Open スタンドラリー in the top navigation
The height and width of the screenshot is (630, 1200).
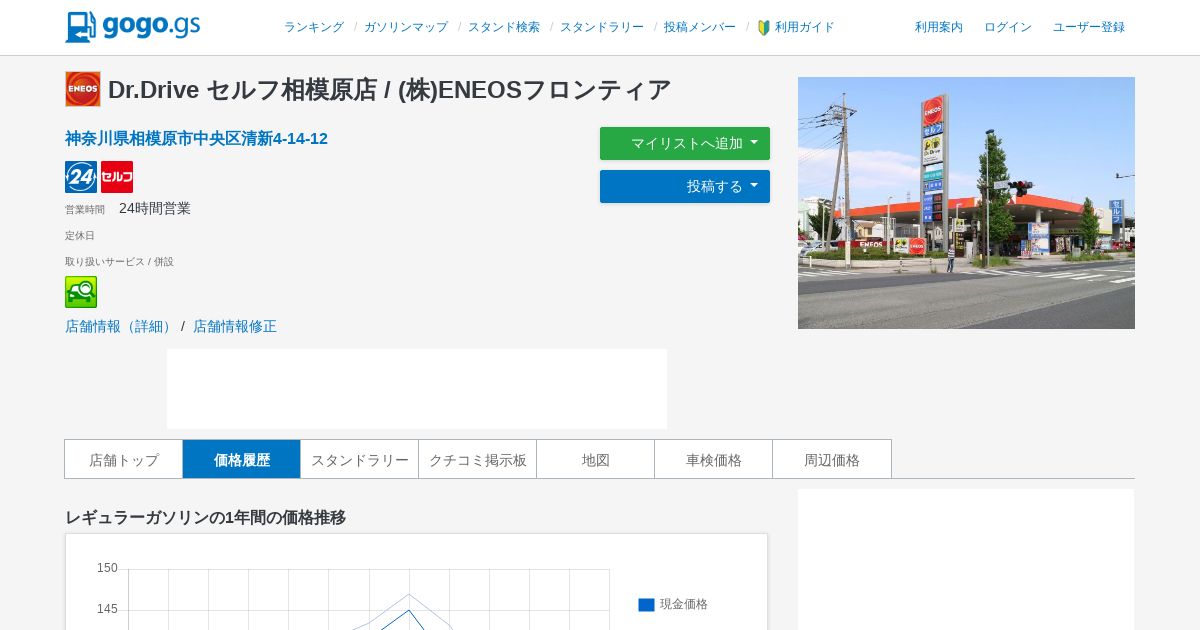602,28
